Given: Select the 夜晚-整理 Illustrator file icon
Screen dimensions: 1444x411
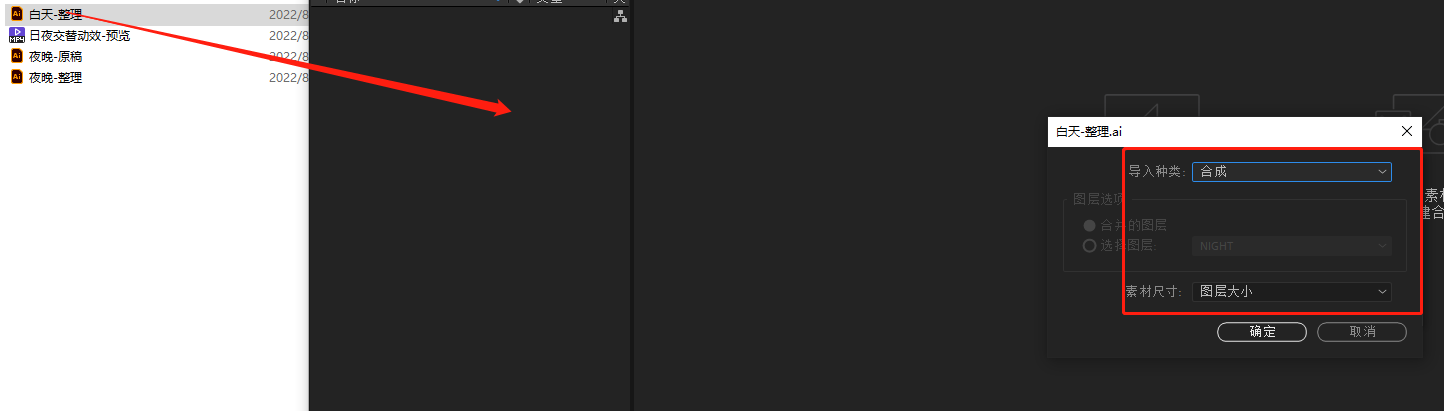Looking at the screenshot, I should tap(16, 77).
